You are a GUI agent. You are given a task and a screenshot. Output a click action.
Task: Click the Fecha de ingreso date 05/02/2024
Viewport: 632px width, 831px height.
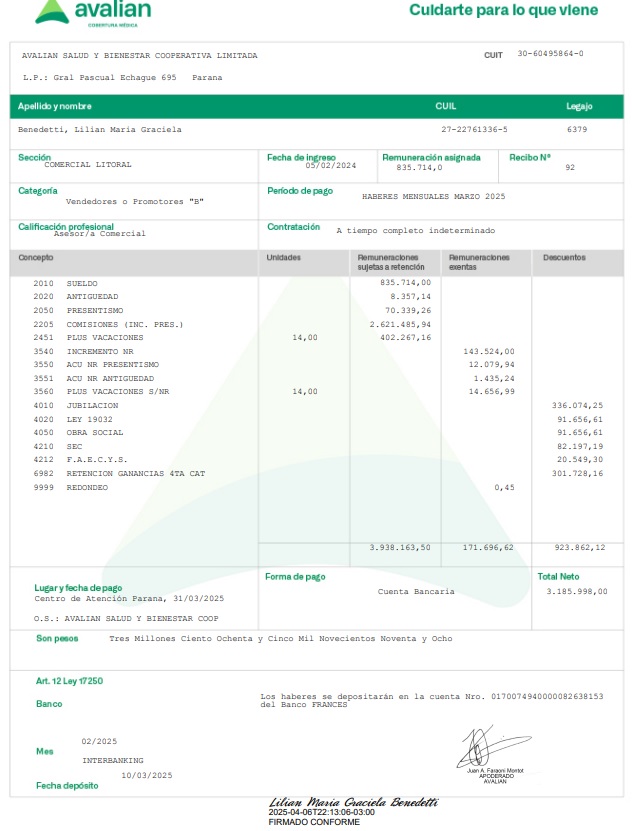330,165
